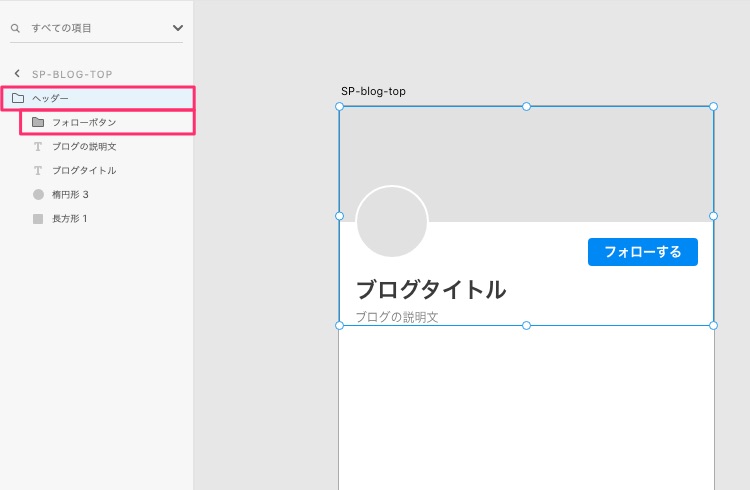This screenshot has width=750, height=490.
Task: Open the すべての項目 filter dropdown
Action: [178, 29]
